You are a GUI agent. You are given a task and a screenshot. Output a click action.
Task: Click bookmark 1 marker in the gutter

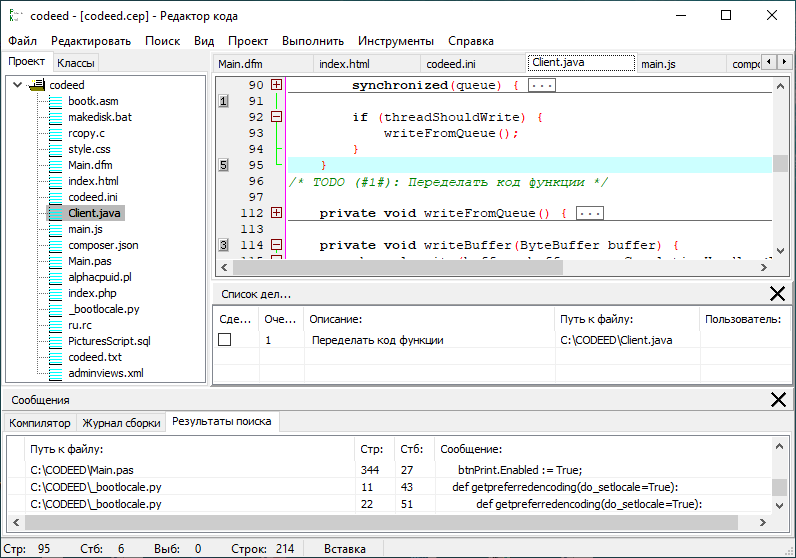[223, 101]
